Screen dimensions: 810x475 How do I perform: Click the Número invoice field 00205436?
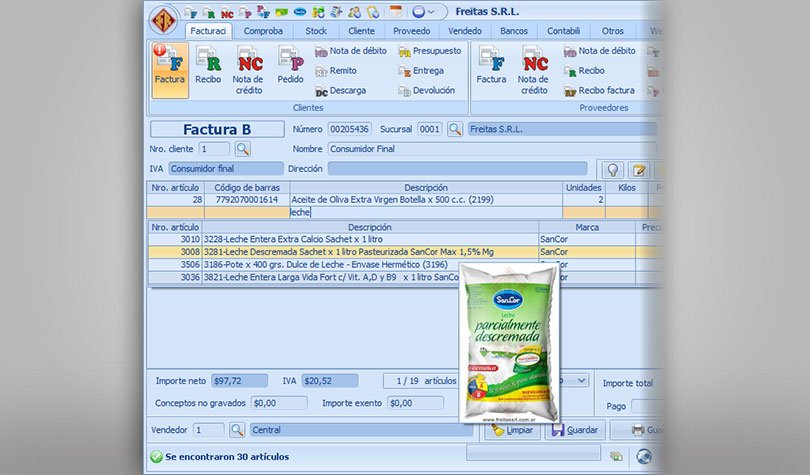pyautogui.click(x=350, y=129)
